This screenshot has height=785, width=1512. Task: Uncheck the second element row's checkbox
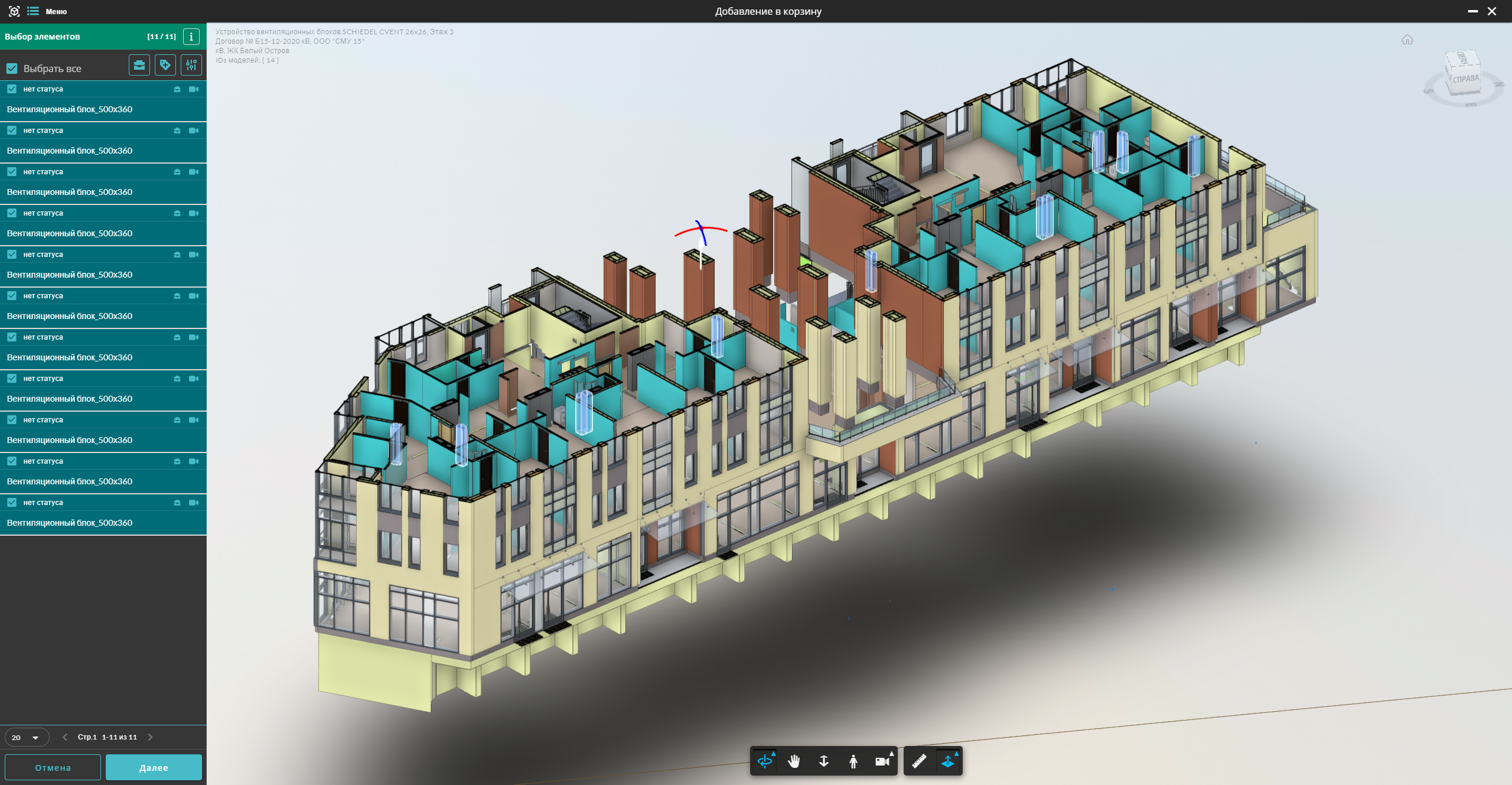coord(12,131)
